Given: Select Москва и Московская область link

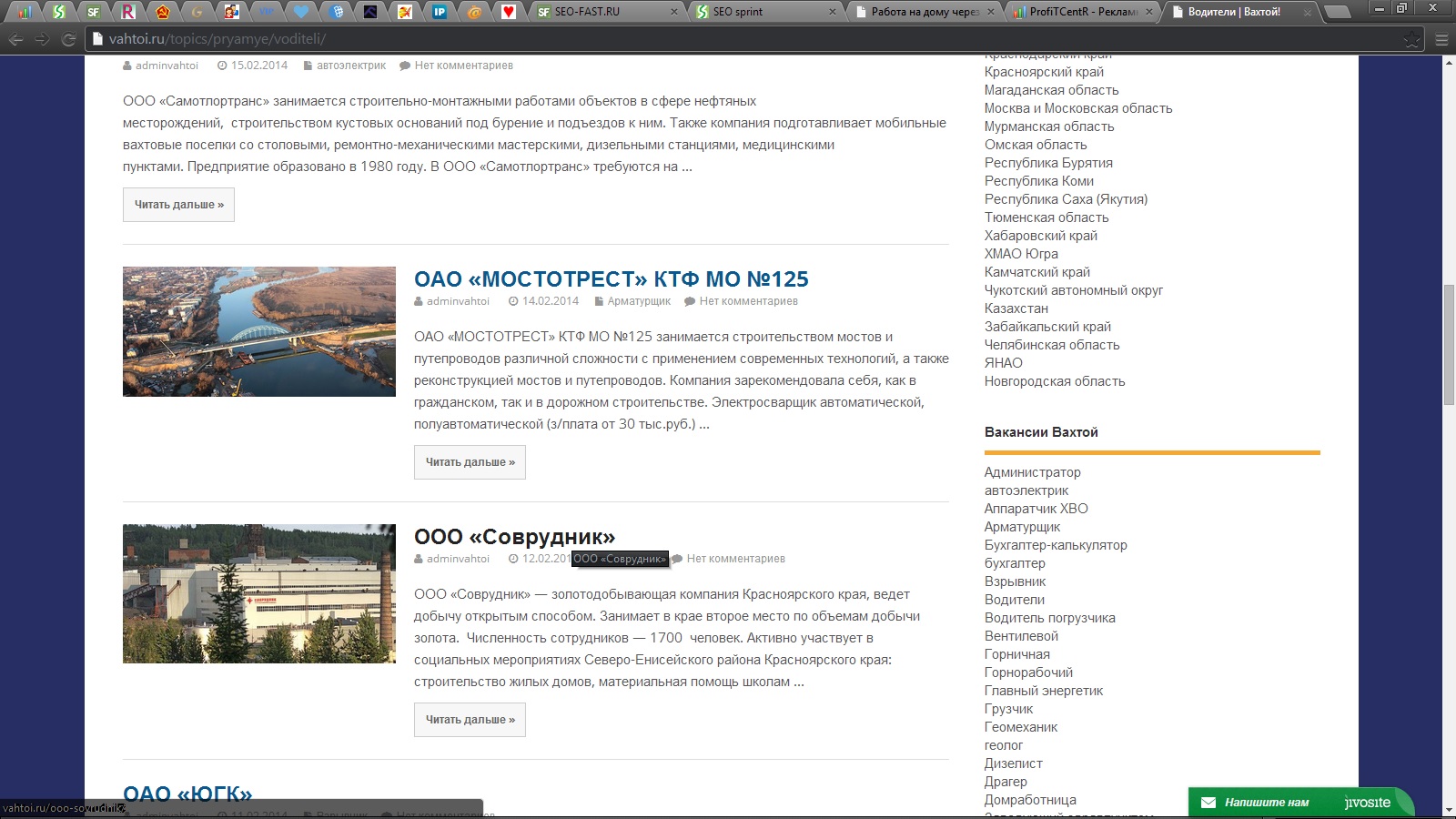Looking at the screenshot, I should 1078,108.
